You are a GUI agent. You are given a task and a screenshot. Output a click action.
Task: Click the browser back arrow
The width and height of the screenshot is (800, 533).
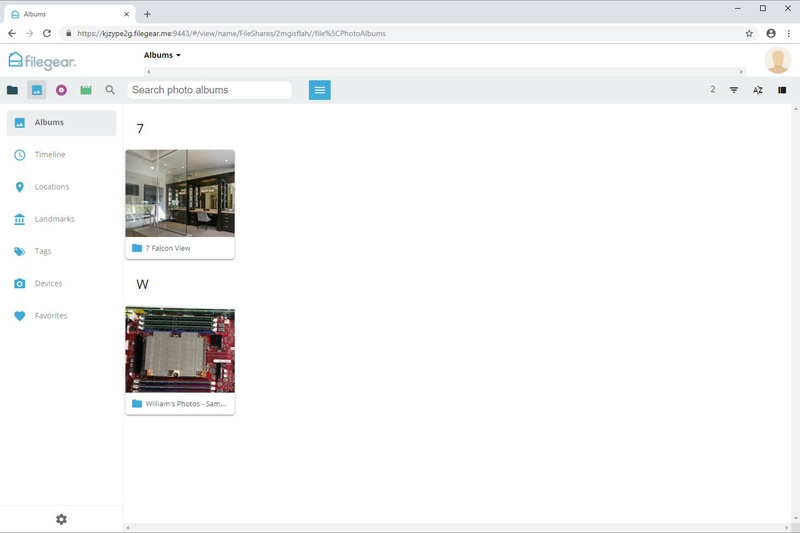coord(12,33)
